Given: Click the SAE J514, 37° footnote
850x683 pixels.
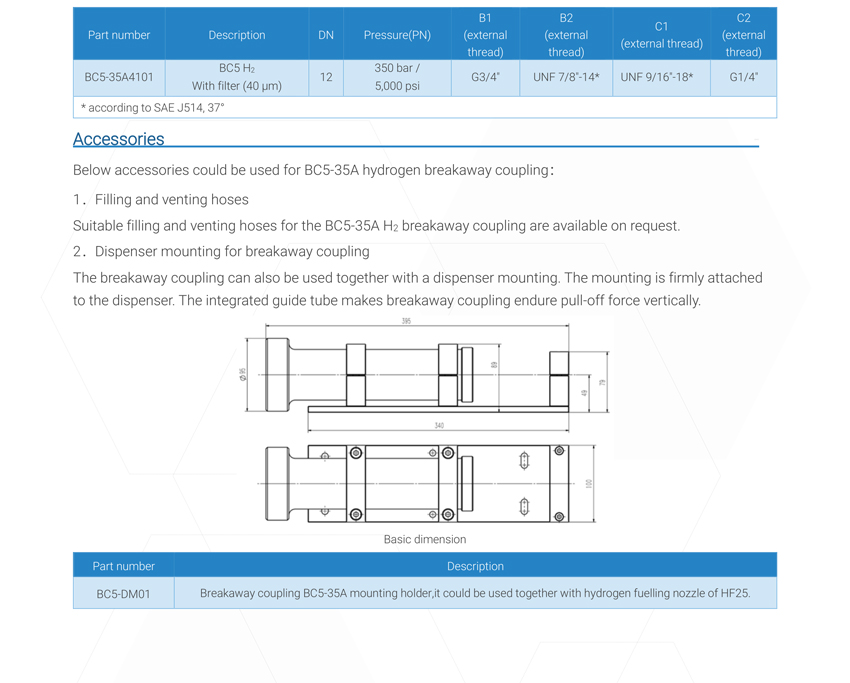Looking at the screenshot, I should 153,107.
